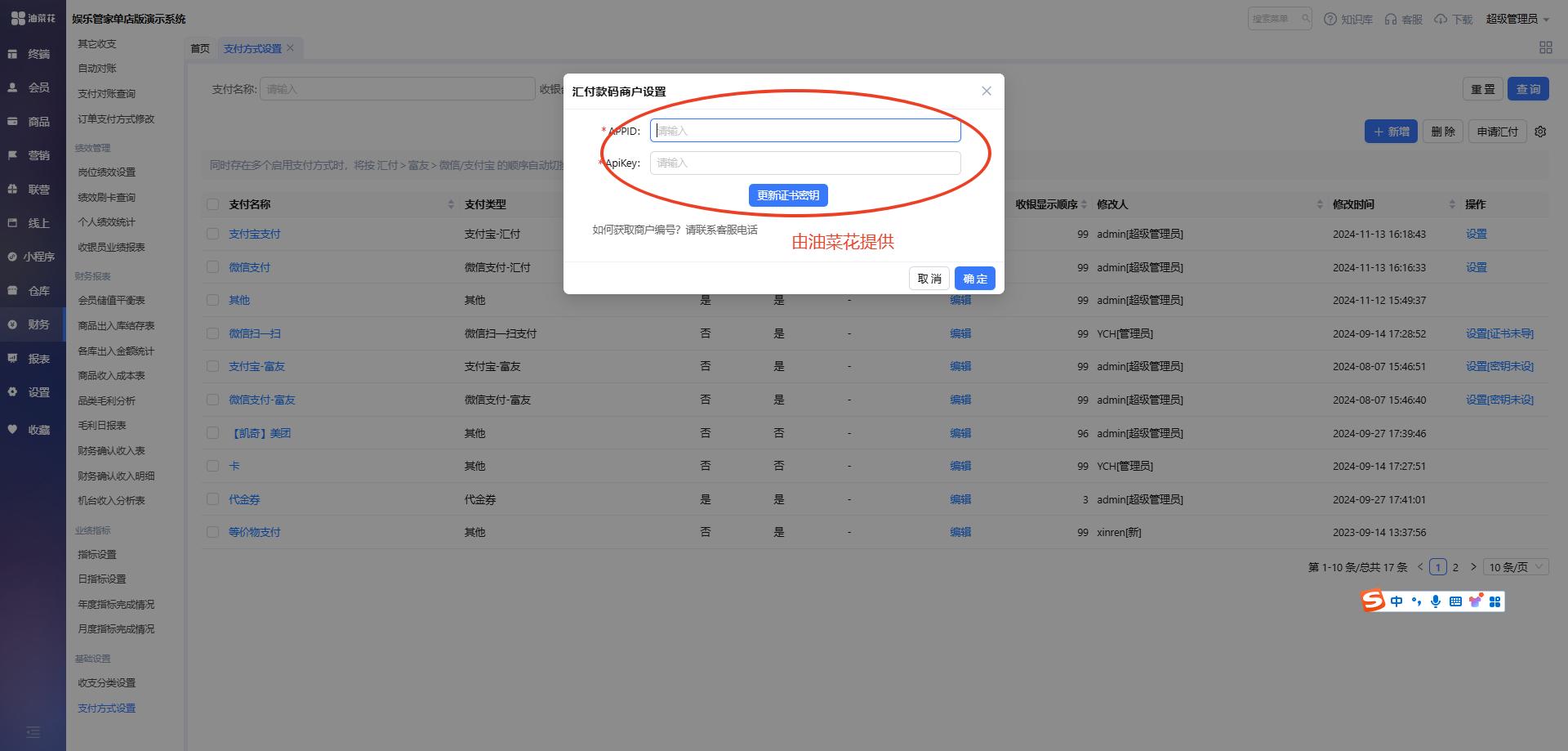Open 岗位绩效设置 in the side menu
This screenshot has height=751, width=1568.
(107, 172)
